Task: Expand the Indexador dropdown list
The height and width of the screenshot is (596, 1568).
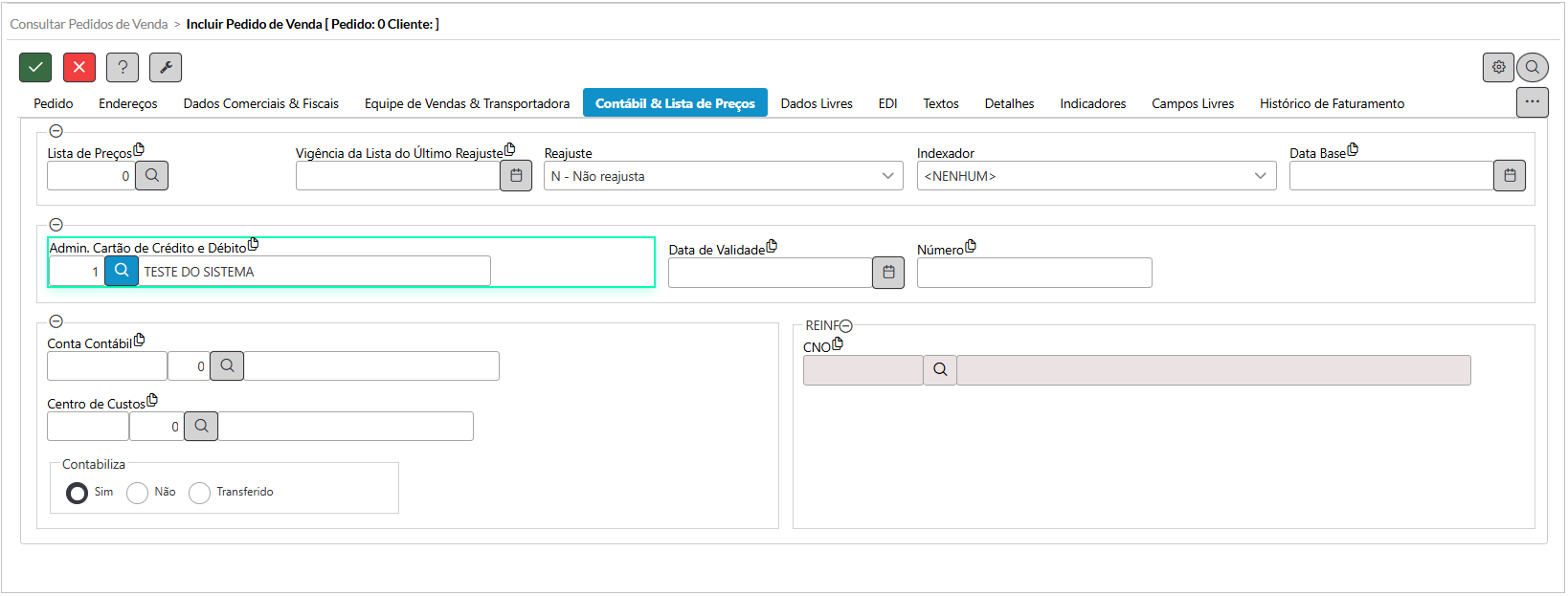Action: click(1096, 176)
